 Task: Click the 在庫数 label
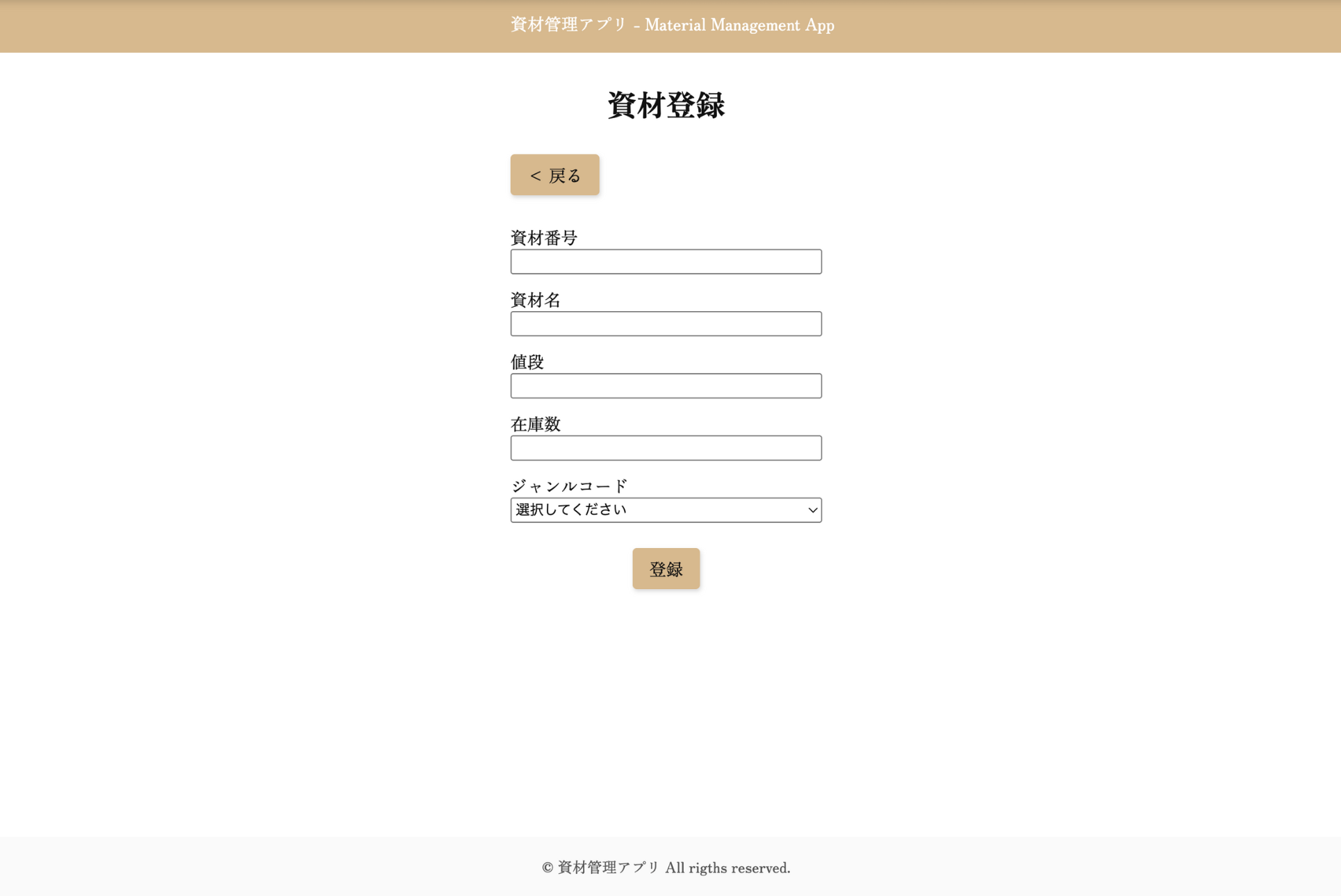click(x=535, y=424)
